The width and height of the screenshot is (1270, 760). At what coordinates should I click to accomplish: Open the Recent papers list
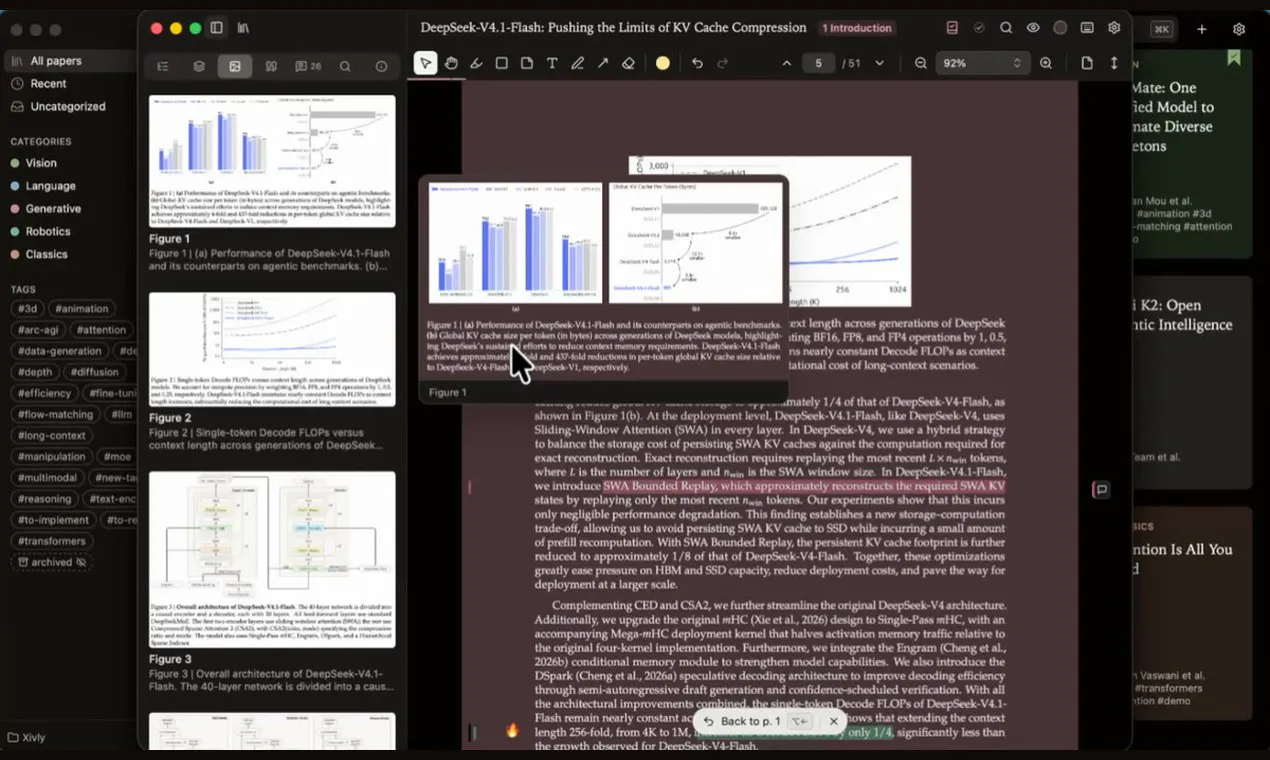click(48, 84)
